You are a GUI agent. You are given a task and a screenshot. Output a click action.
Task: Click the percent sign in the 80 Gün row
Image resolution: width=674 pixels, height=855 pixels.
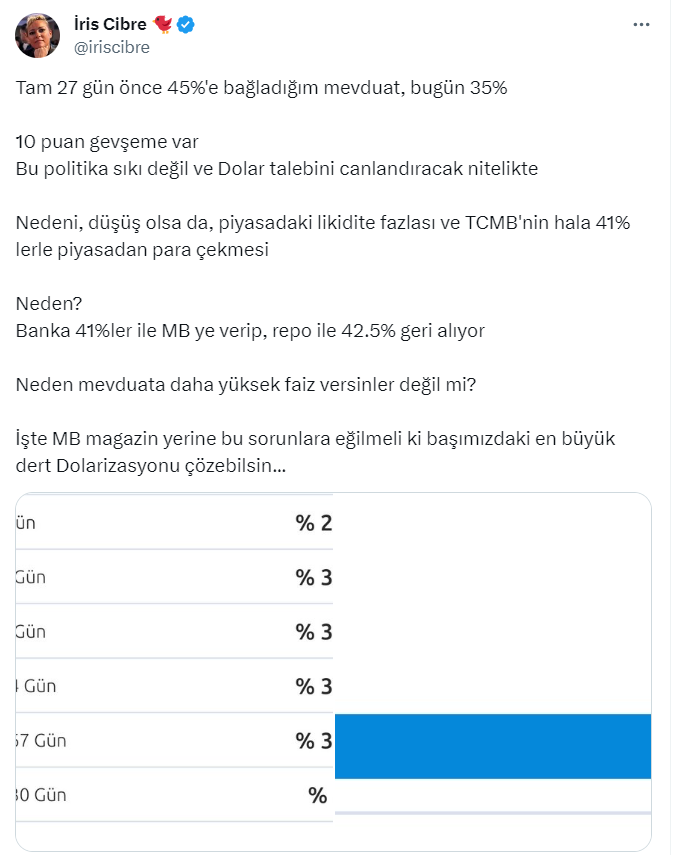(x=318, y=796)
